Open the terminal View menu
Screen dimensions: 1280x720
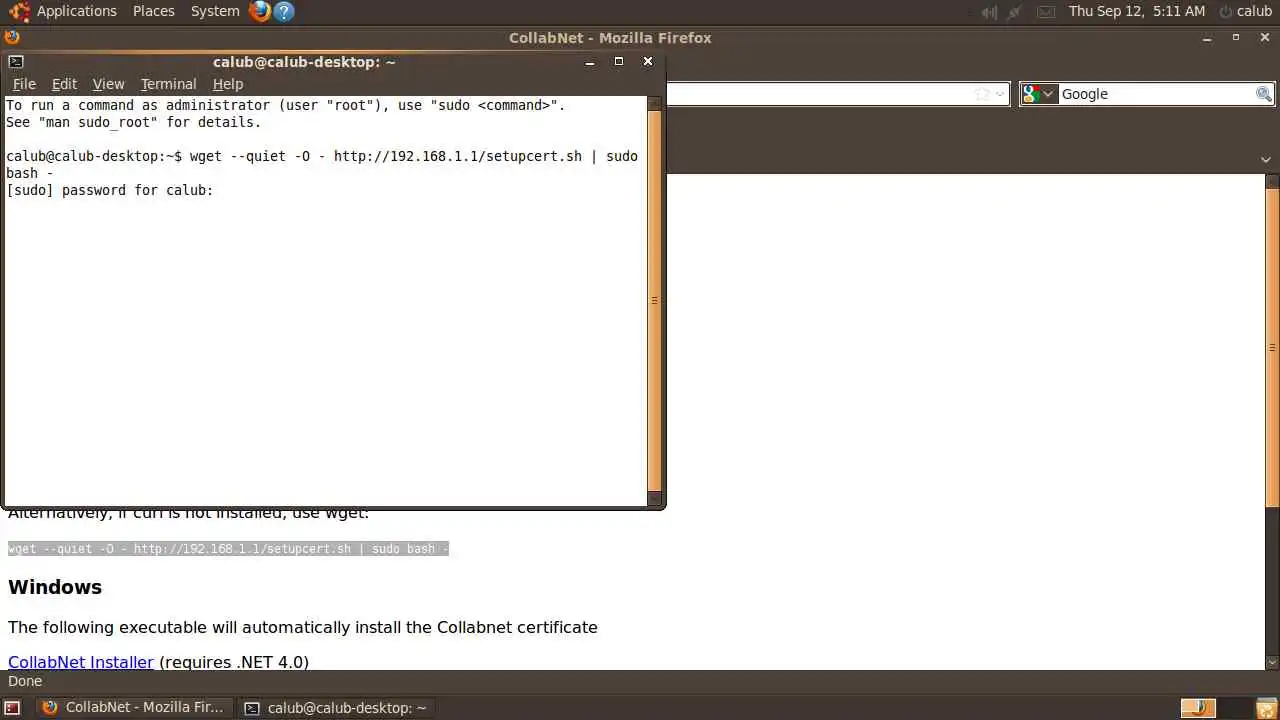tap(108, 84)
